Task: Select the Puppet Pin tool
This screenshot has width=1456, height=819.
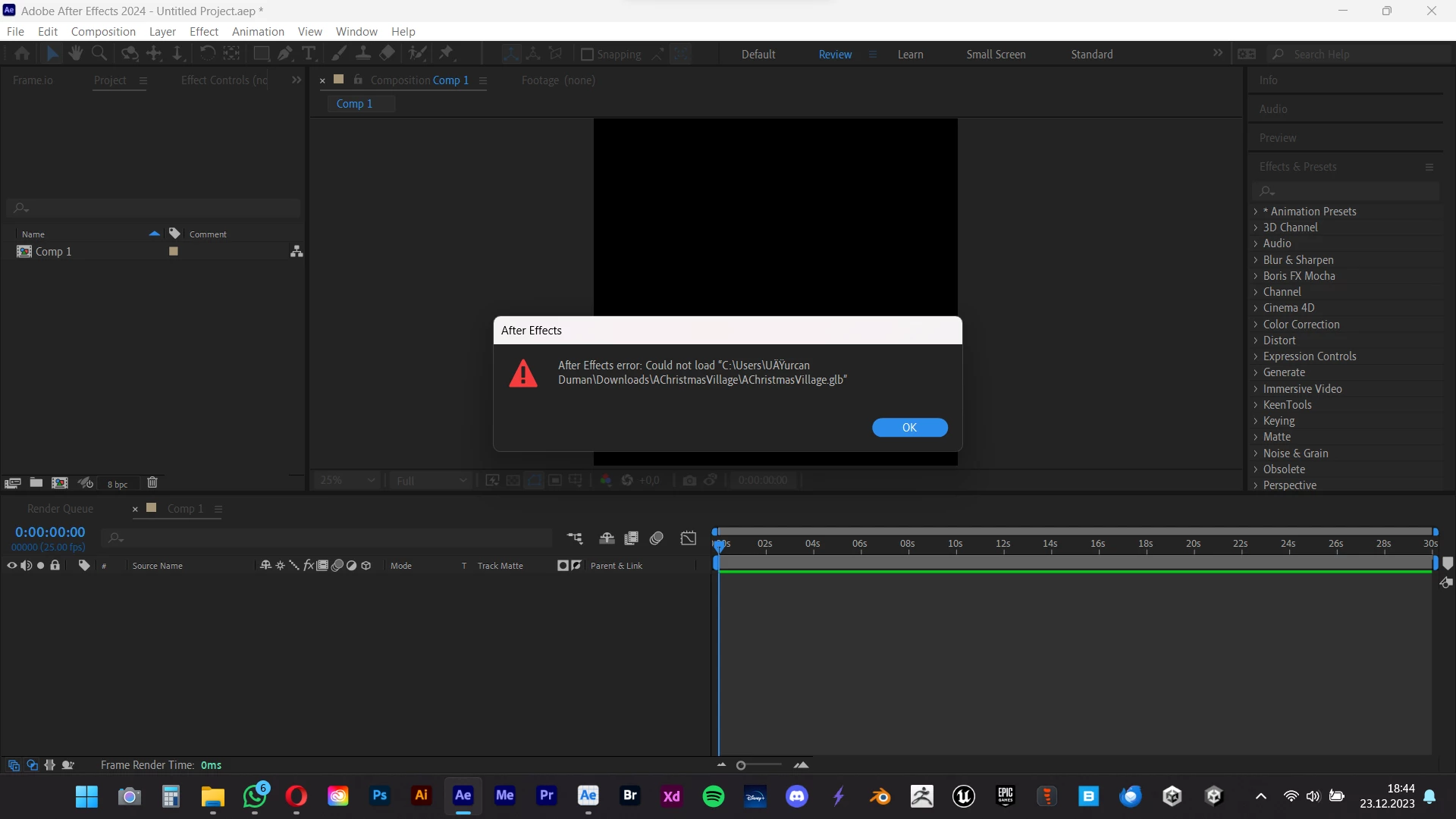Action: 446,53
